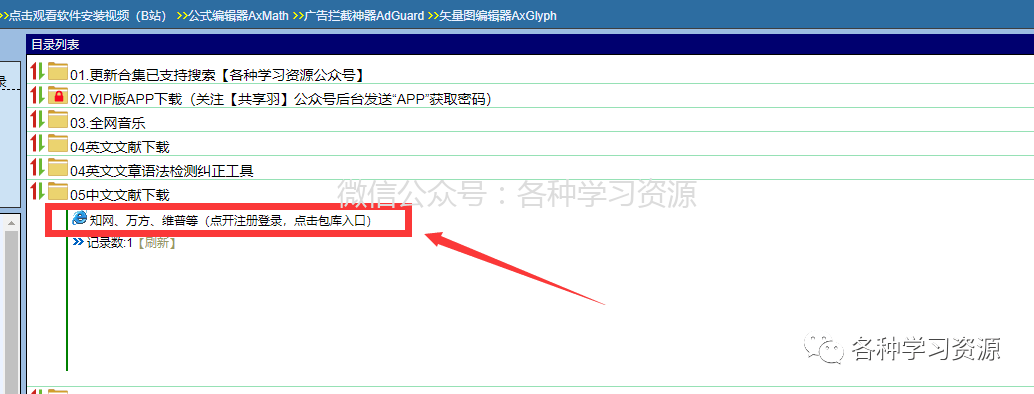Open 02.VIP版APP下载 folder entry
1034x394 pixels.
282,99
